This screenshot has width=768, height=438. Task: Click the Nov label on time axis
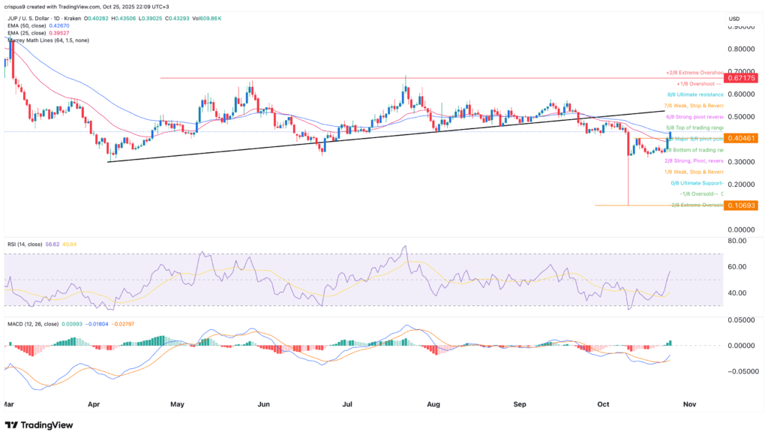point(690,404)
